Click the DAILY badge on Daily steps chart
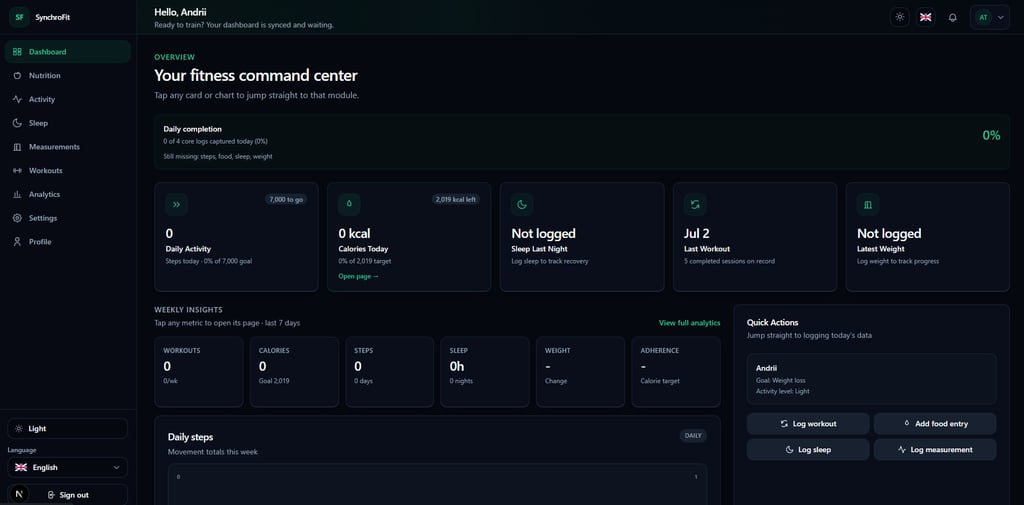 [693, 436]
